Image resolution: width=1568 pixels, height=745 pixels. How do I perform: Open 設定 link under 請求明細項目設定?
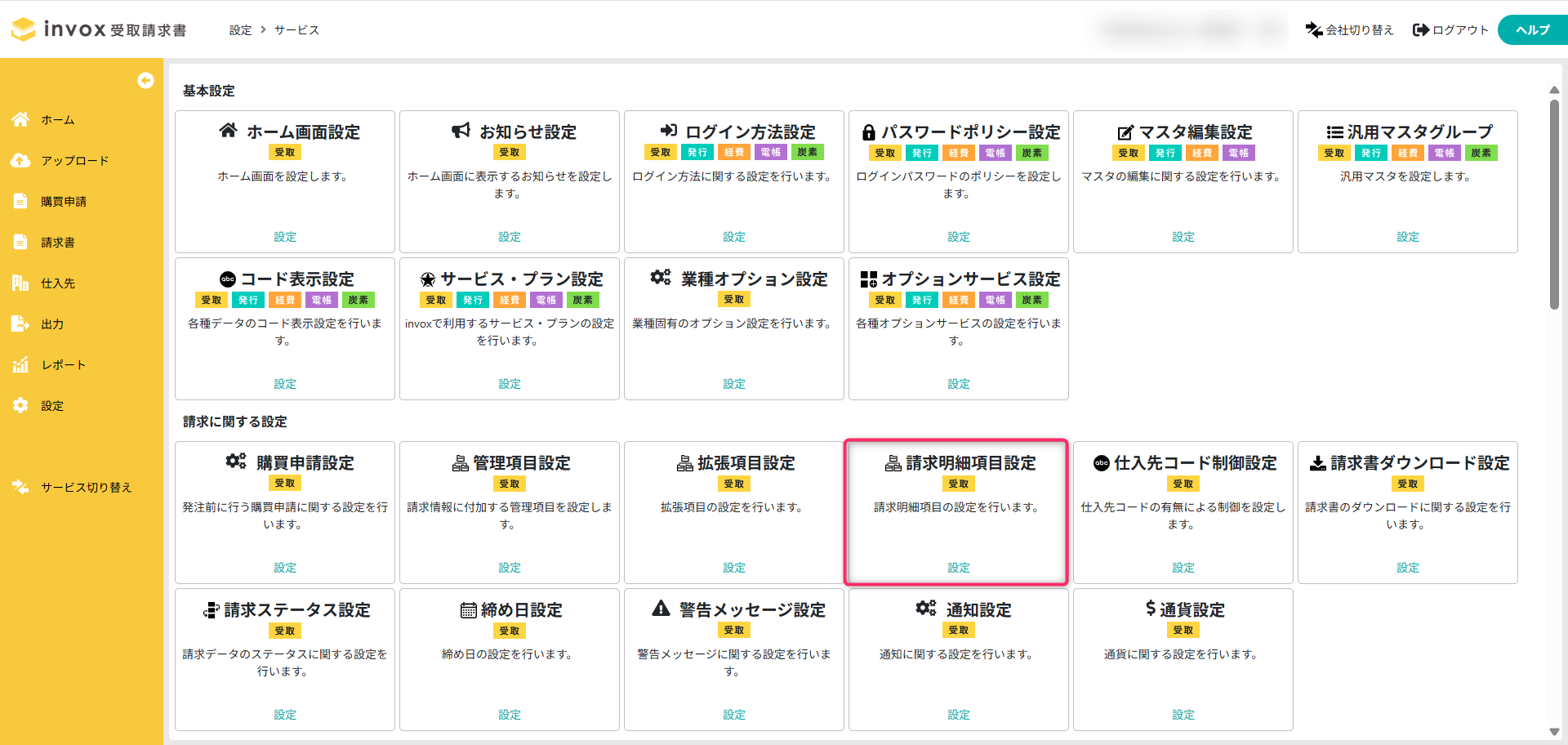(x=958, y=568)
